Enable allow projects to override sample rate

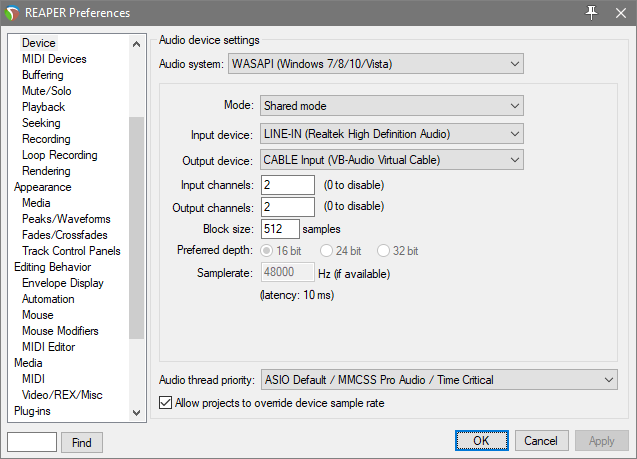click(x=166, y=403)
